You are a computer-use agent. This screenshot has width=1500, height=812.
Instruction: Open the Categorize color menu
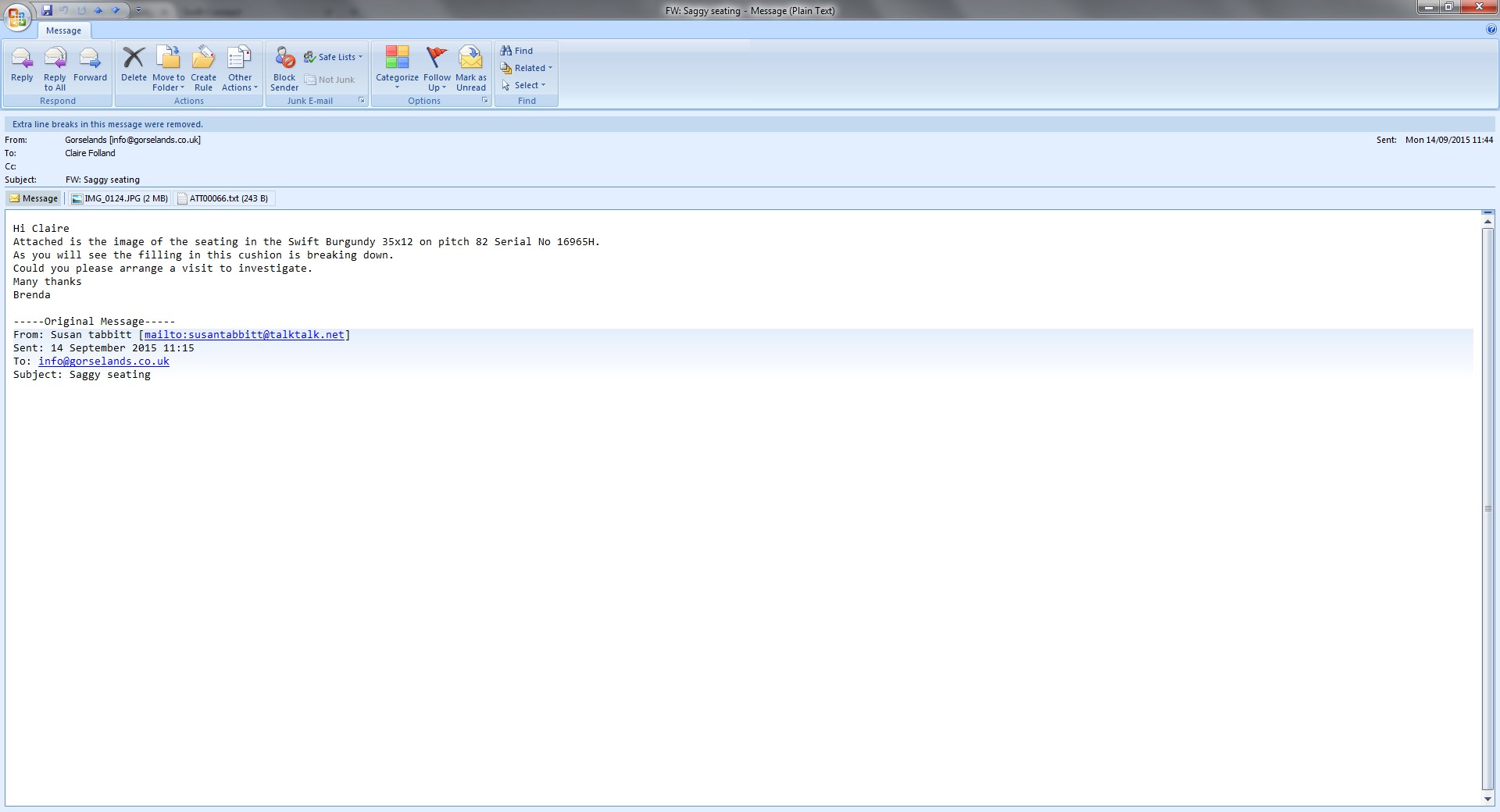pos(397,69)
